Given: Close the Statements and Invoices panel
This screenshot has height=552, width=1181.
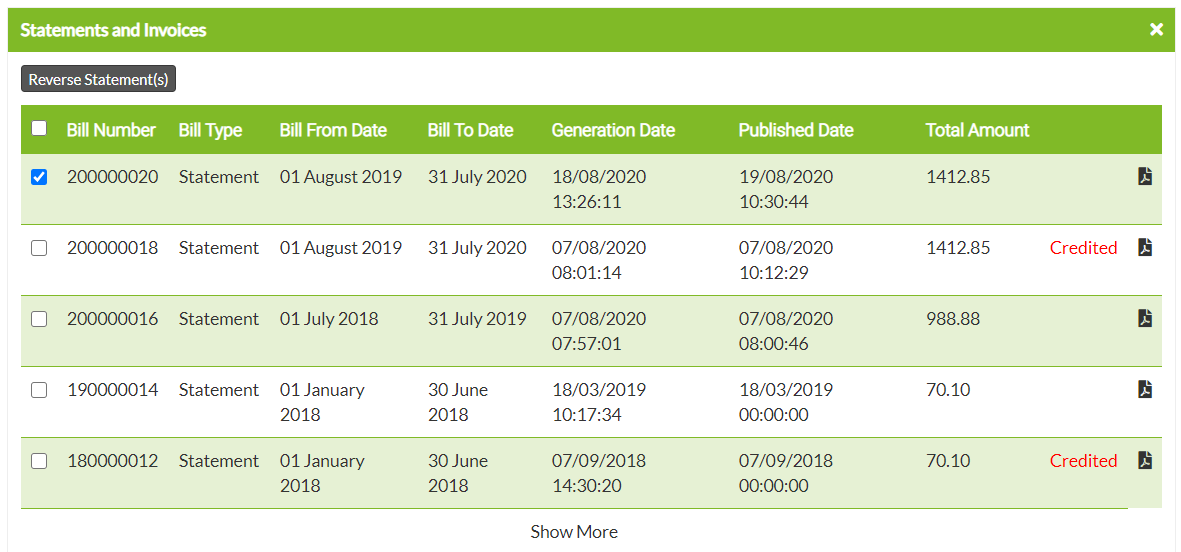Looking at the screenshot, I should pos(1156,30).
